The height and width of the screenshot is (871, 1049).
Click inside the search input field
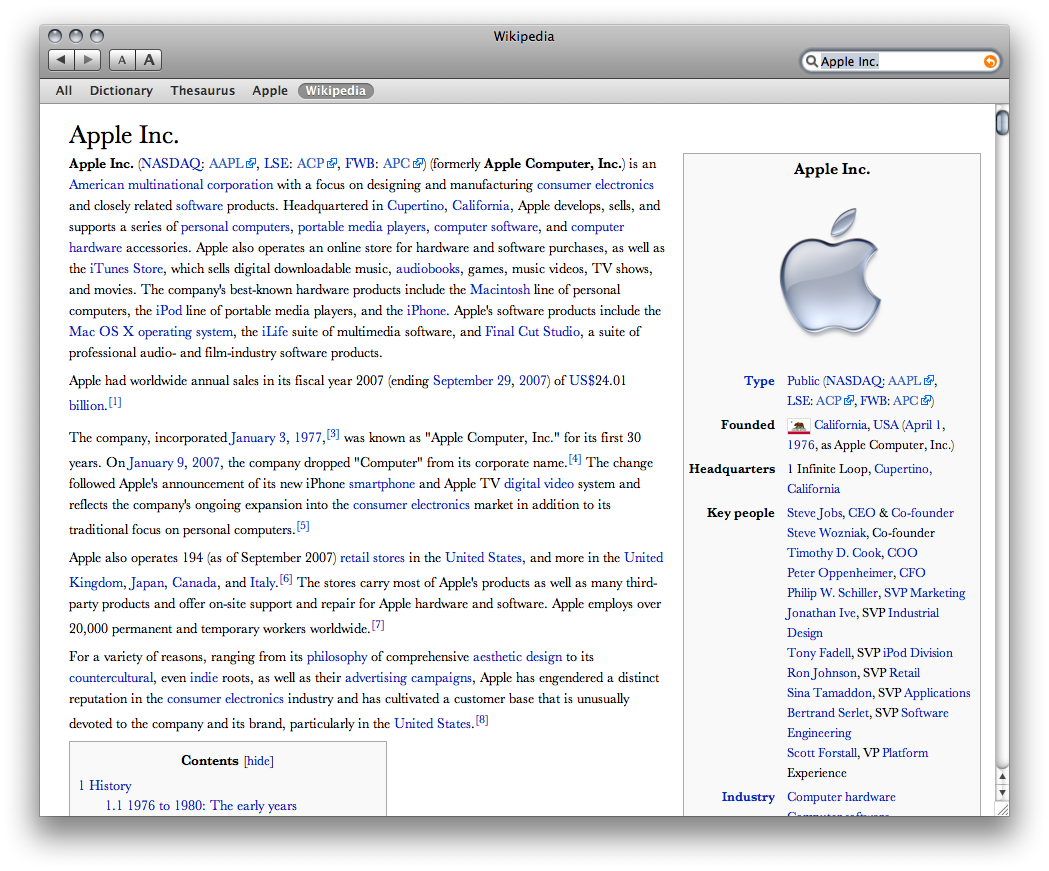890,61
